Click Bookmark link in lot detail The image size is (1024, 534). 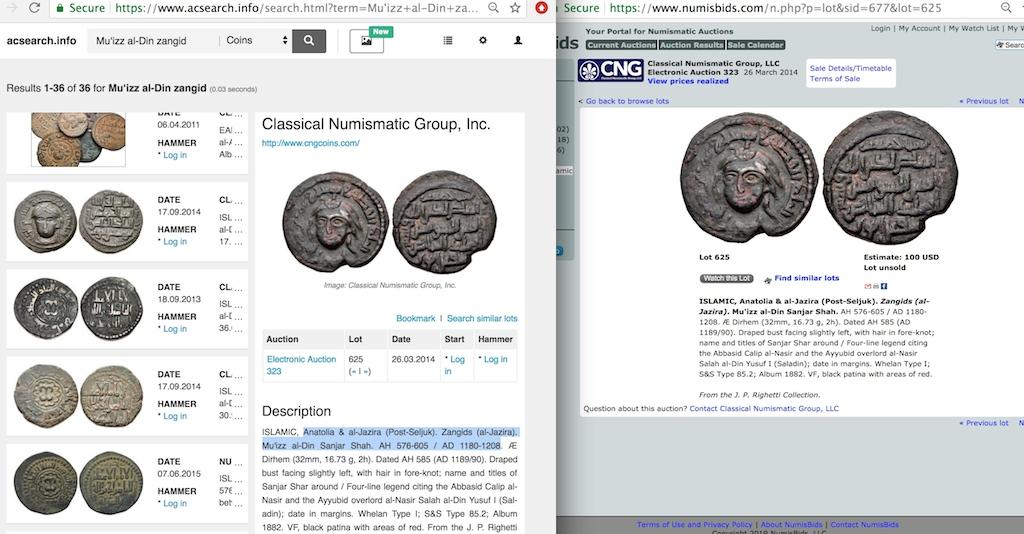(415, 319)
